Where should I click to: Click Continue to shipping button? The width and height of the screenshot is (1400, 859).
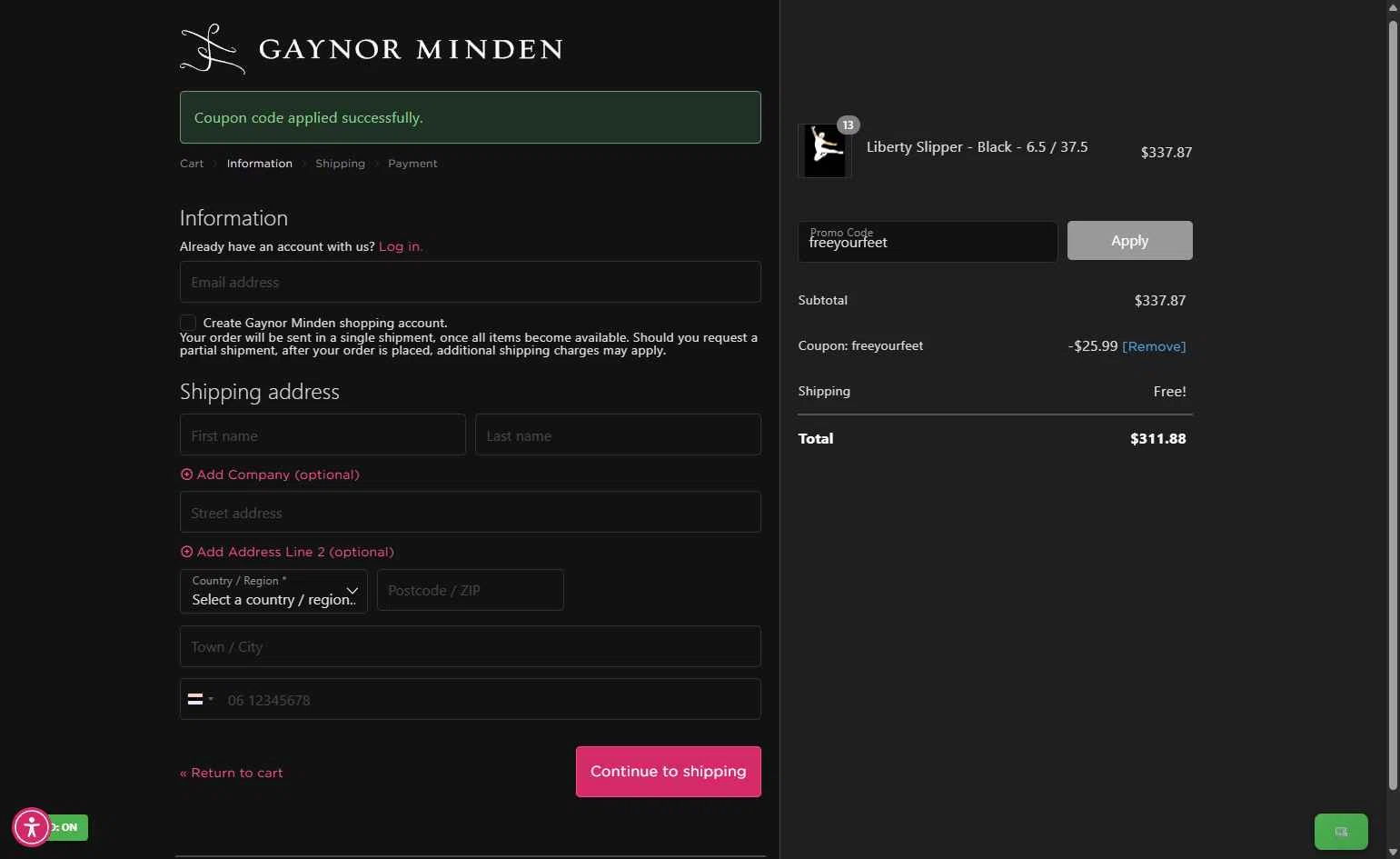(x=669, y=772)
